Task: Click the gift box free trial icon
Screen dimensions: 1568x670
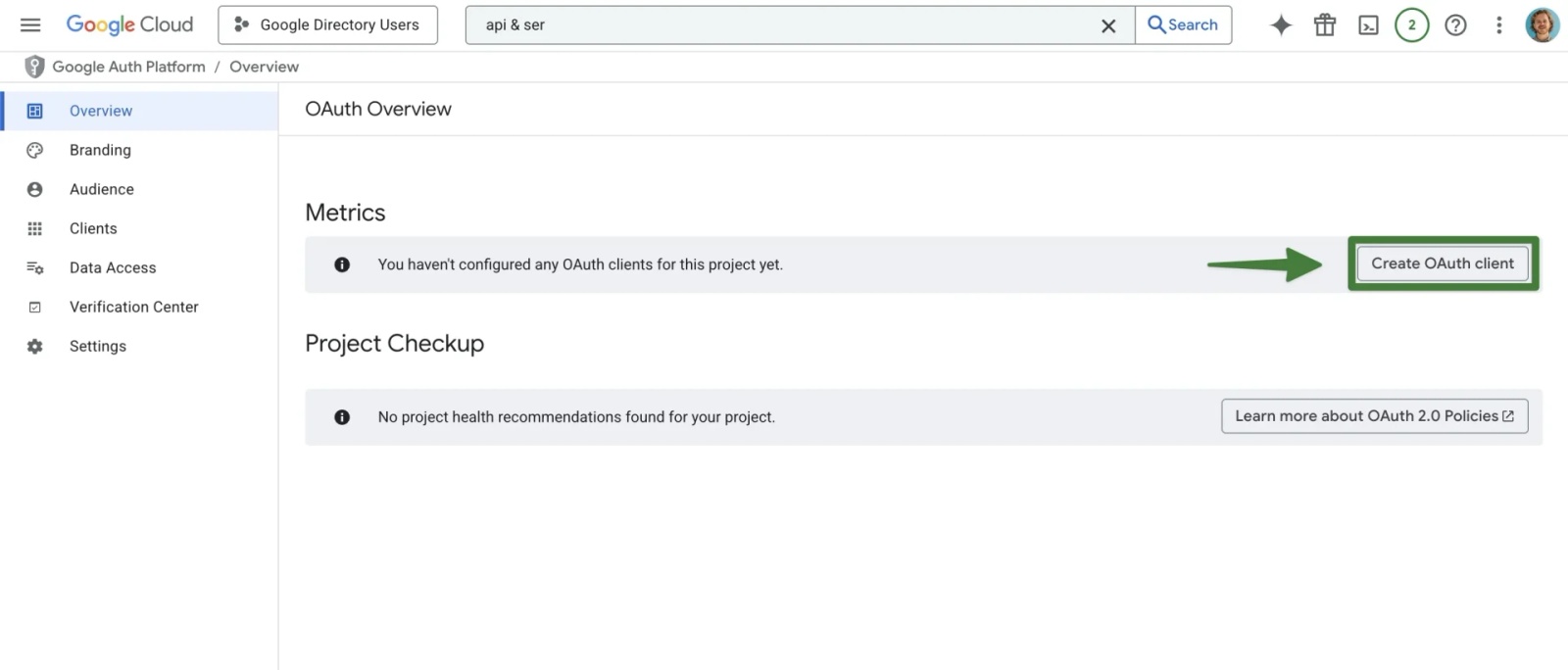Action: point(1325,25)
